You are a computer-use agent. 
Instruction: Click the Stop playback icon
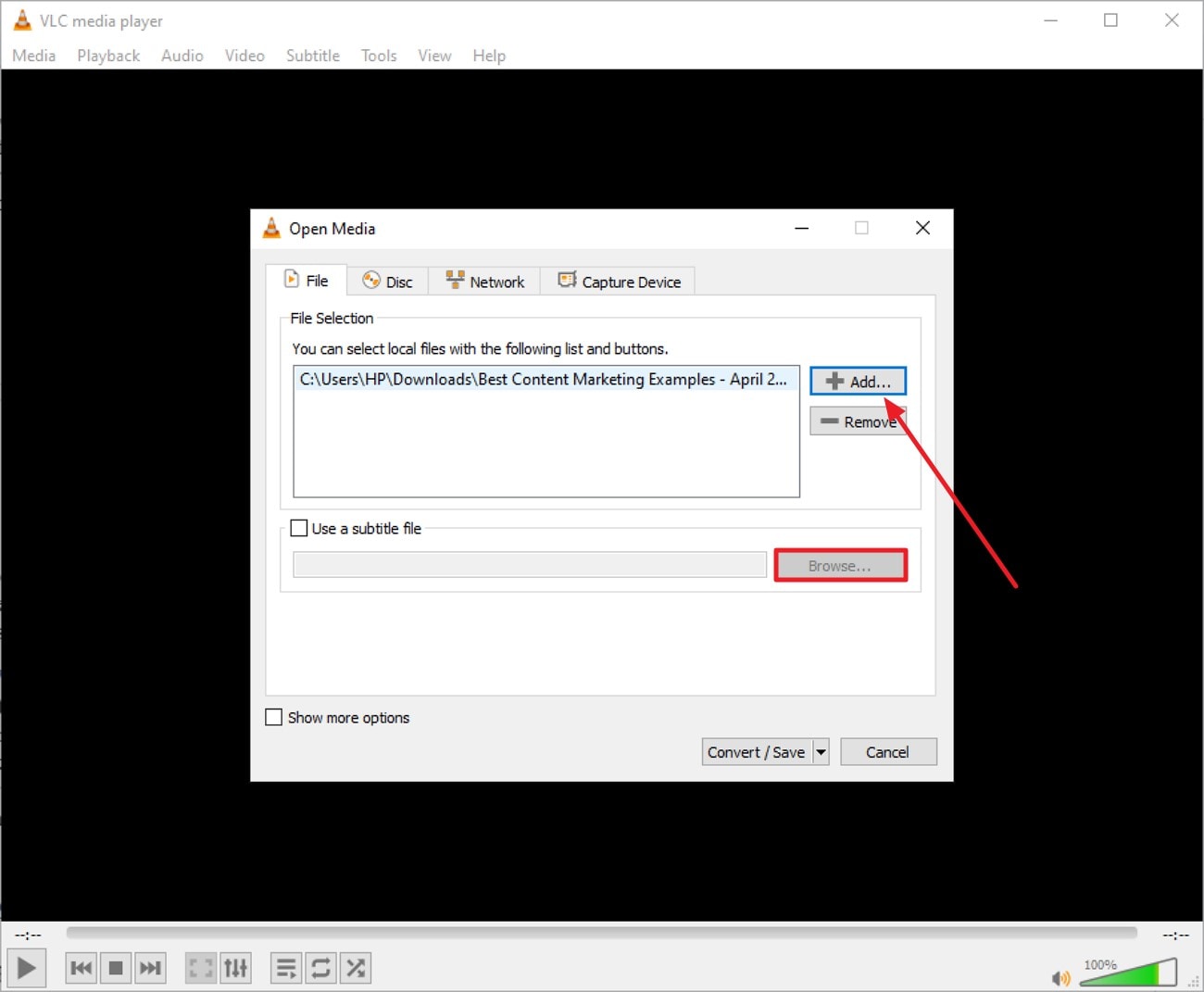coord(116,967)
